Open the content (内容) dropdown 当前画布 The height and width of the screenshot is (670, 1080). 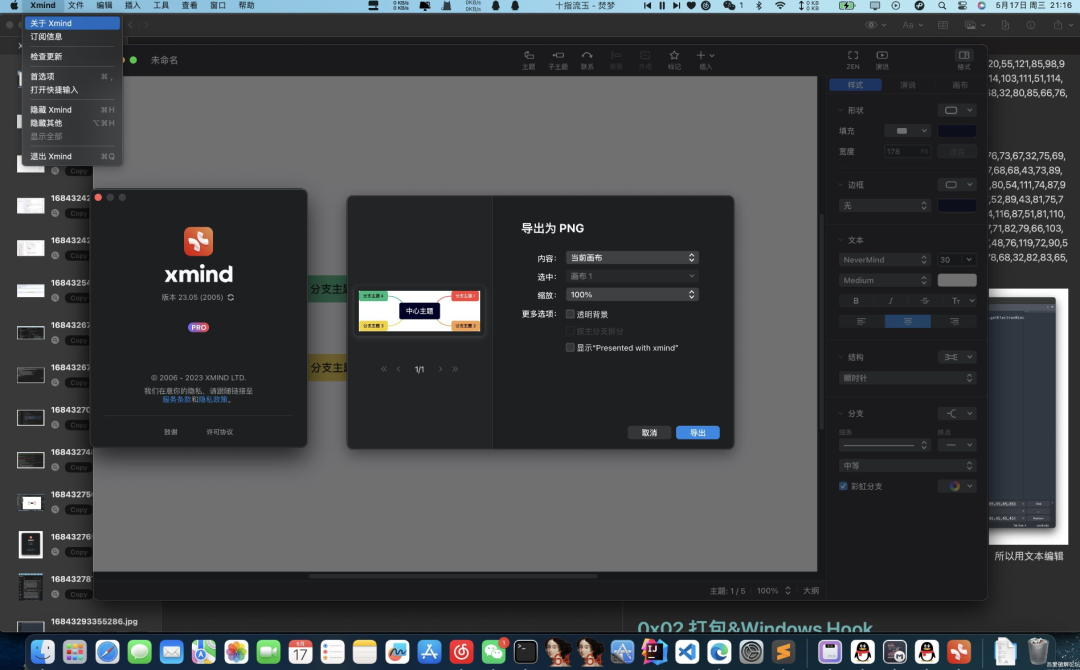632,258
